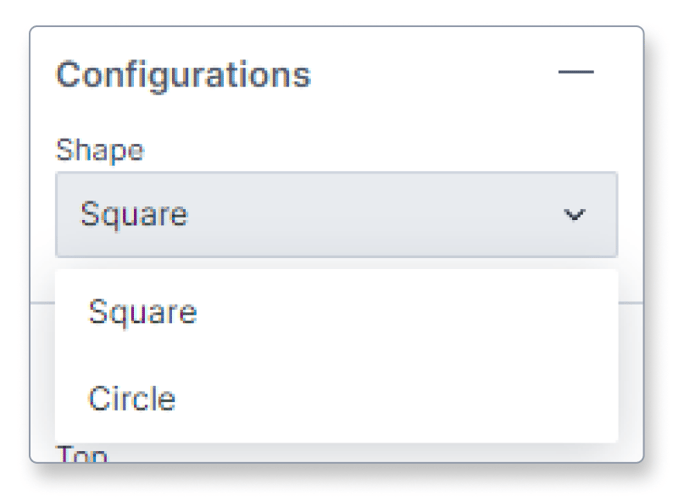
Task: Click the Shape combo box showing Square
Action: click(x=336, y=215)
